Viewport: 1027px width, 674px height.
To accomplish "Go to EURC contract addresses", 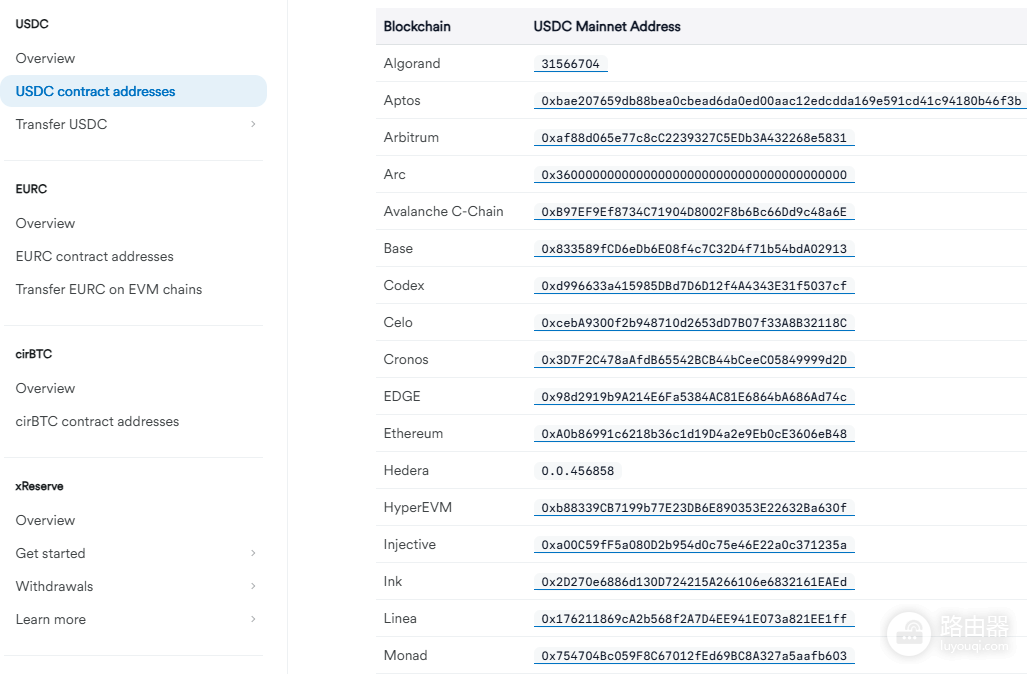I will (x=94, y=256).
